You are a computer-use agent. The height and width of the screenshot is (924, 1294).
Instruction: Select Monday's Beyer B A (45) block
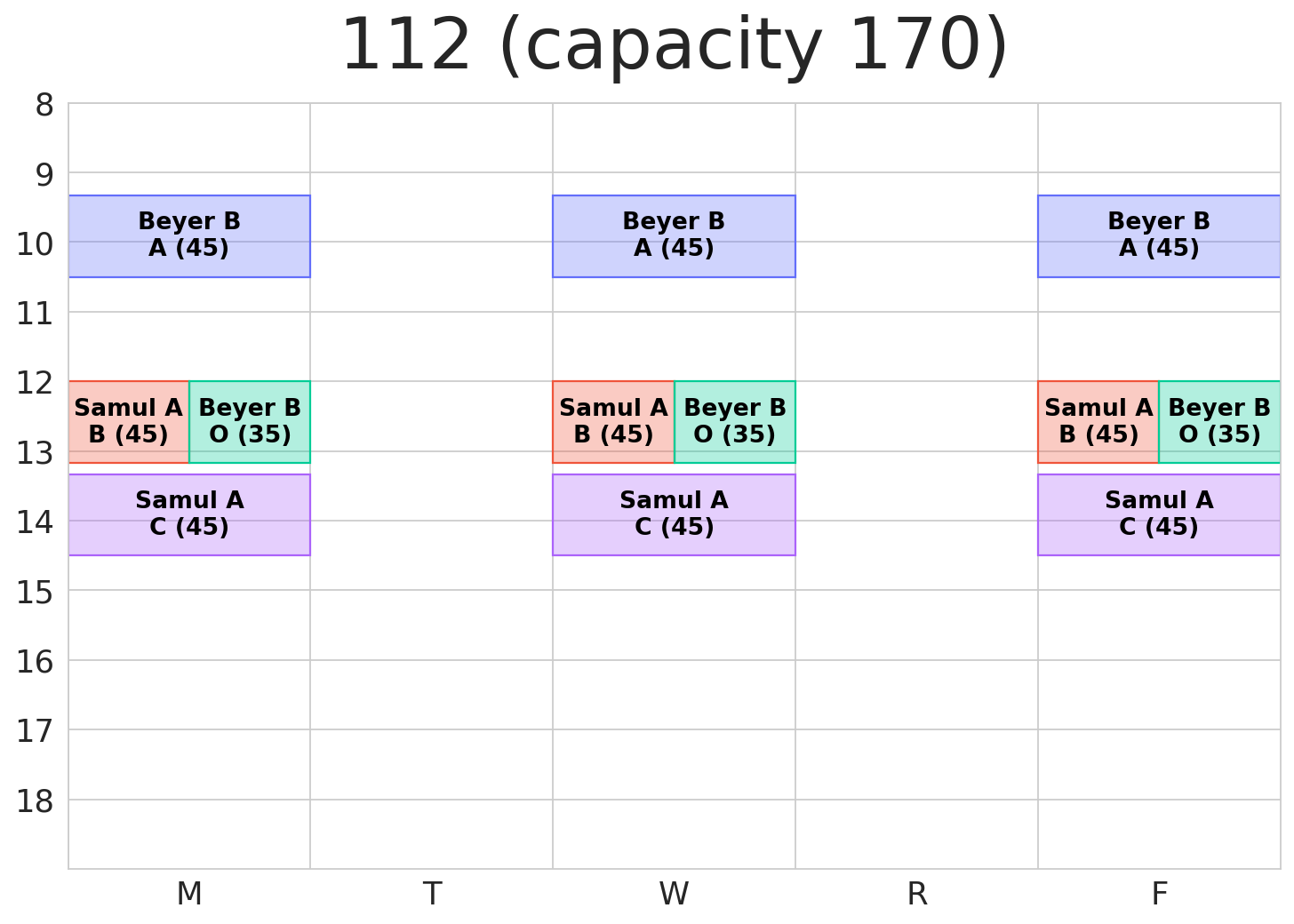(189, 235)
